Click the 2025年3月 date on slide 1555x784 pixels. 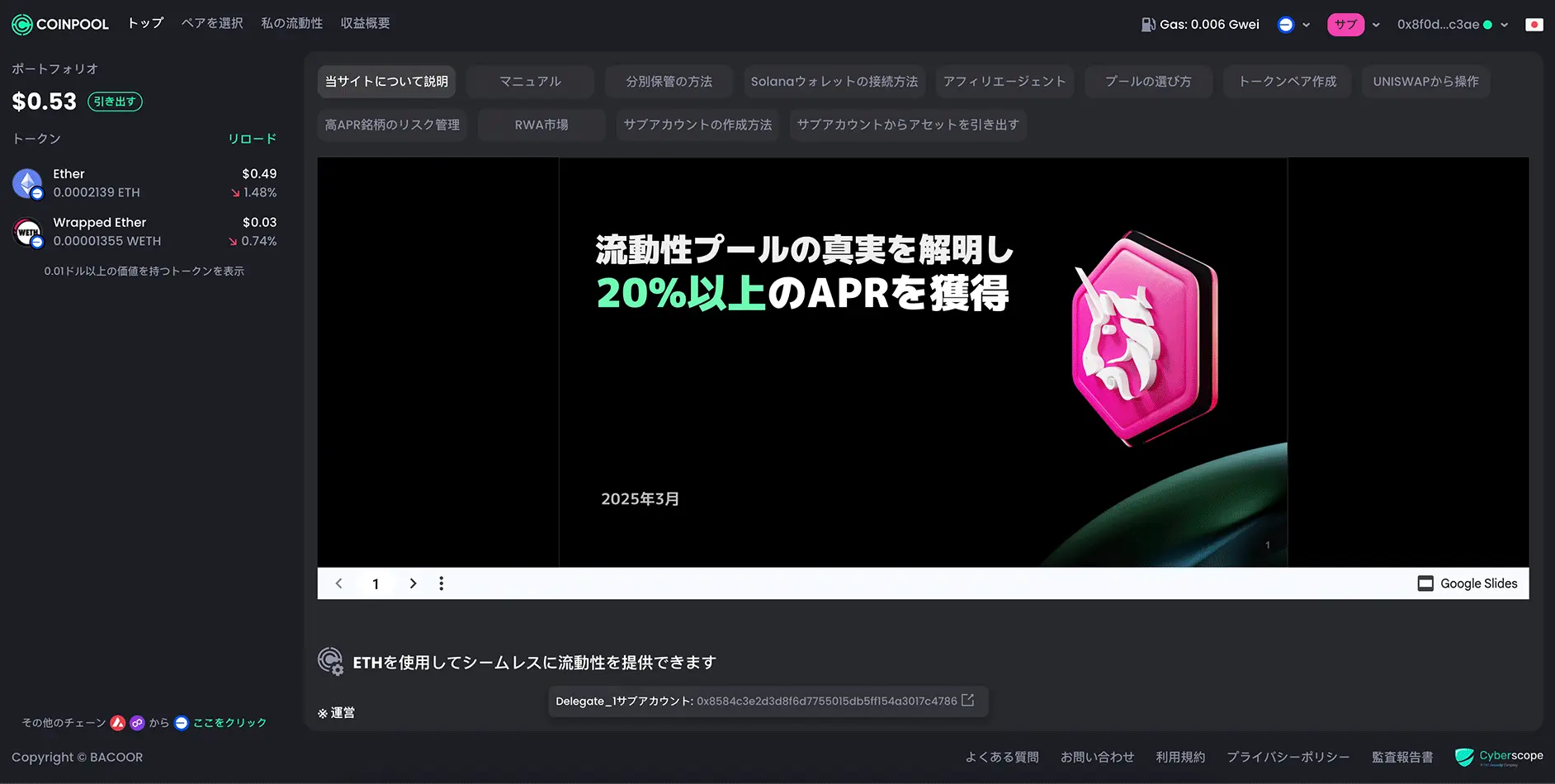click(x=640, y=498)
